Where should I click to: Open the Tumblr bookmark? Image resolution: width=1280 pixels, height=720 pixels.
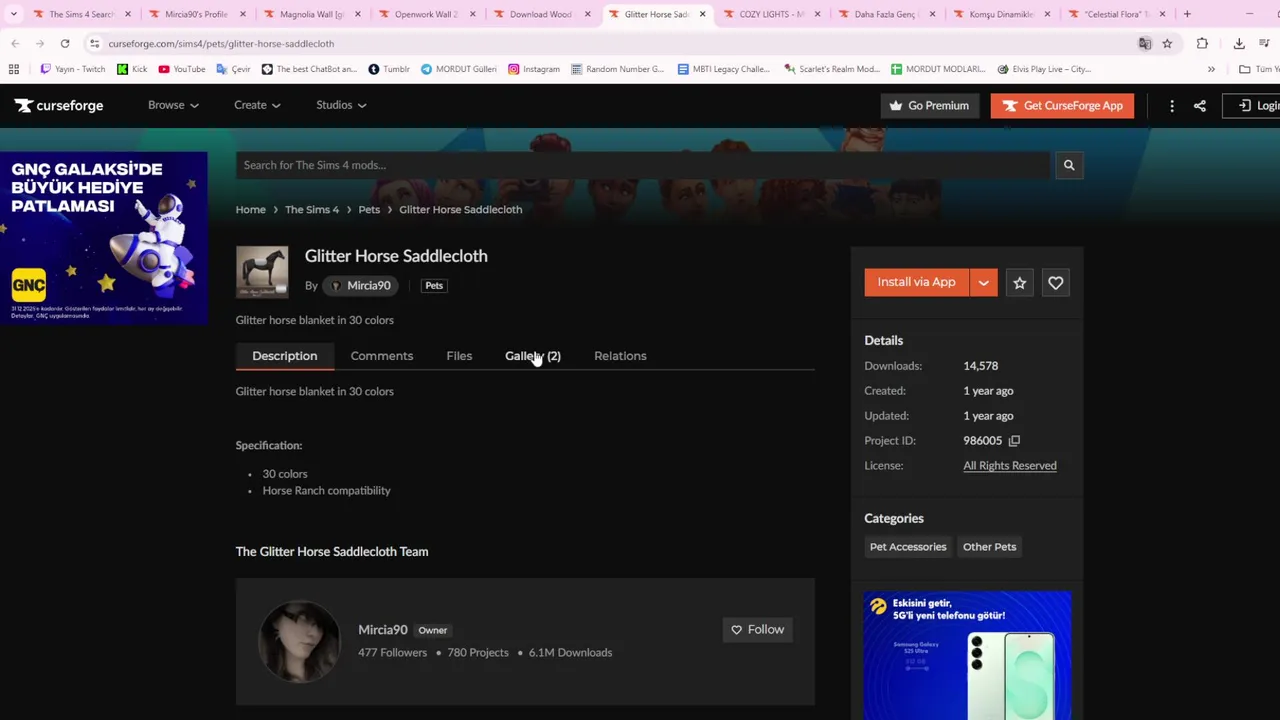[389, 69]
